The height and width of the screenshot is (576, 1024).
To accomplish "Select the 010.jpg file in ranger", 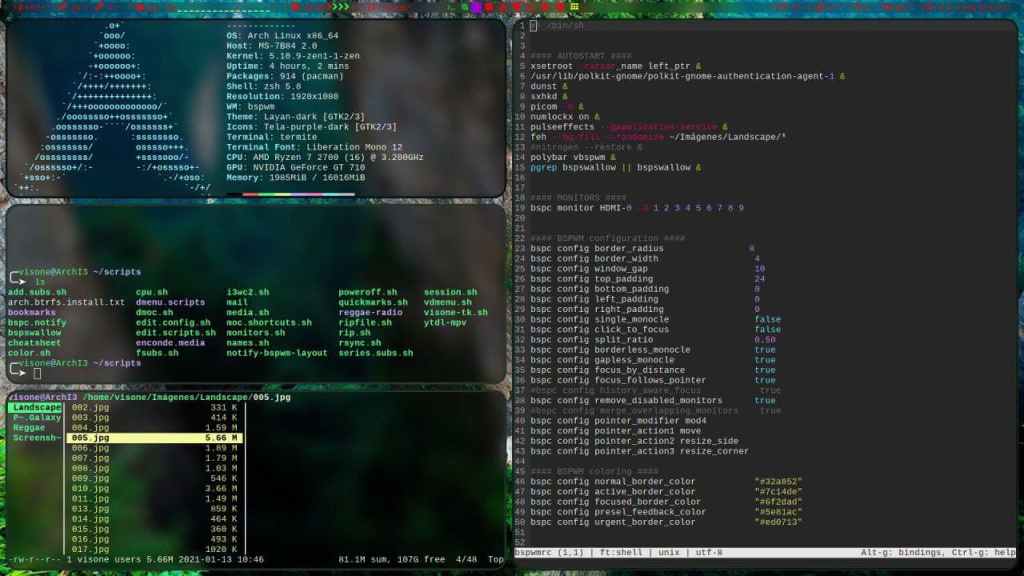I will tap(88, 488).
